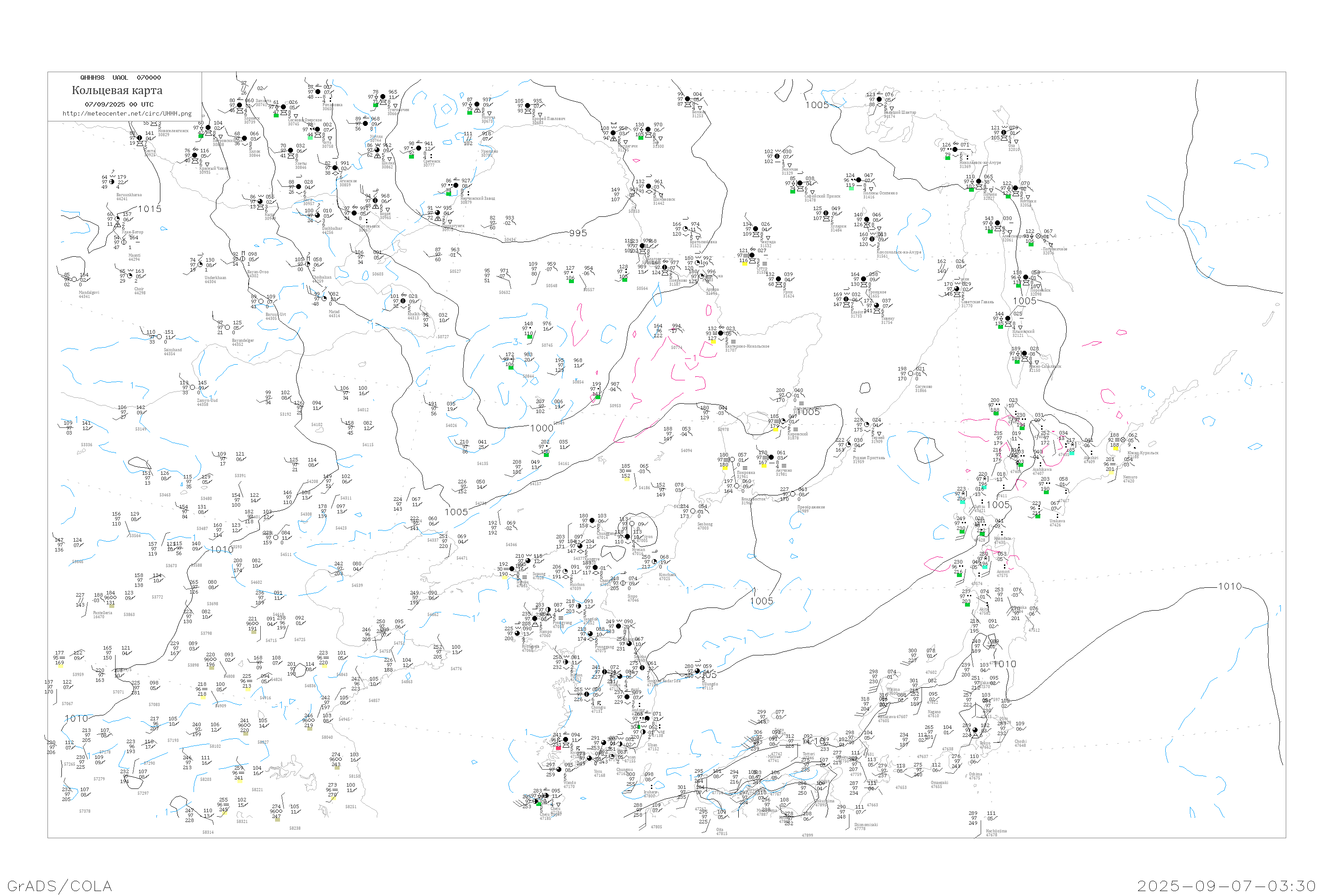
Task: Click the 2025-09-07-03:30 timestamp
Action: 1226,886
